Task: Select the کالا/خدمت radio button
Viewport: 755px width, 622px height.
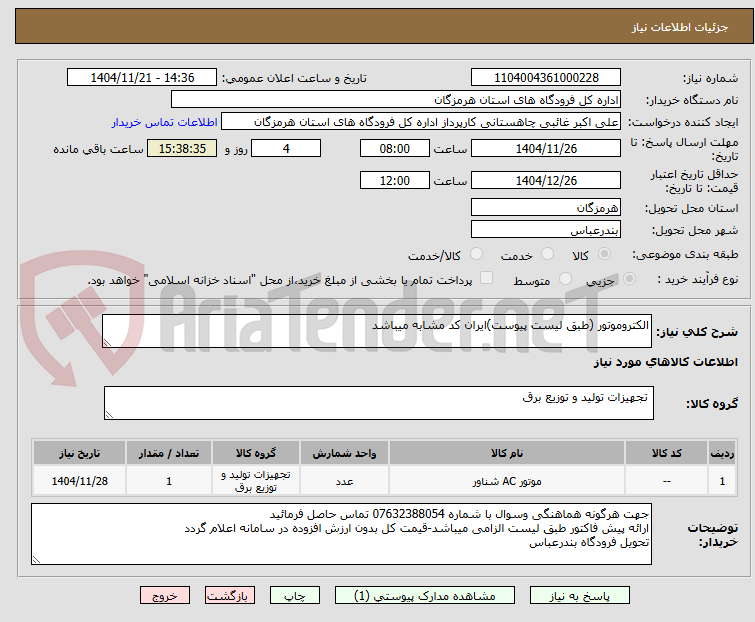Action: click(x=476, y=254)
